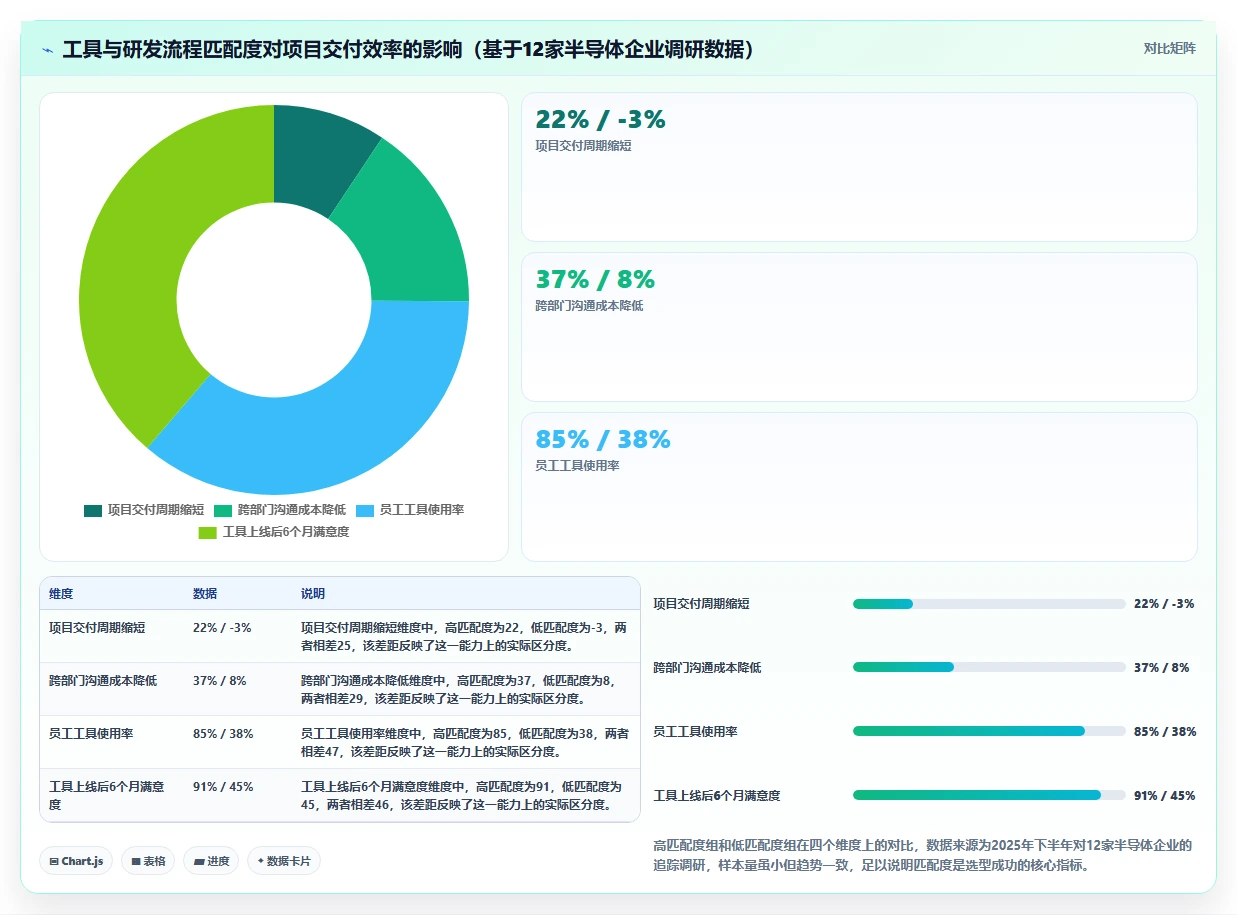Click the 表格 tag chip
This screenshot has height=915, width=1237.
[149, 861]
